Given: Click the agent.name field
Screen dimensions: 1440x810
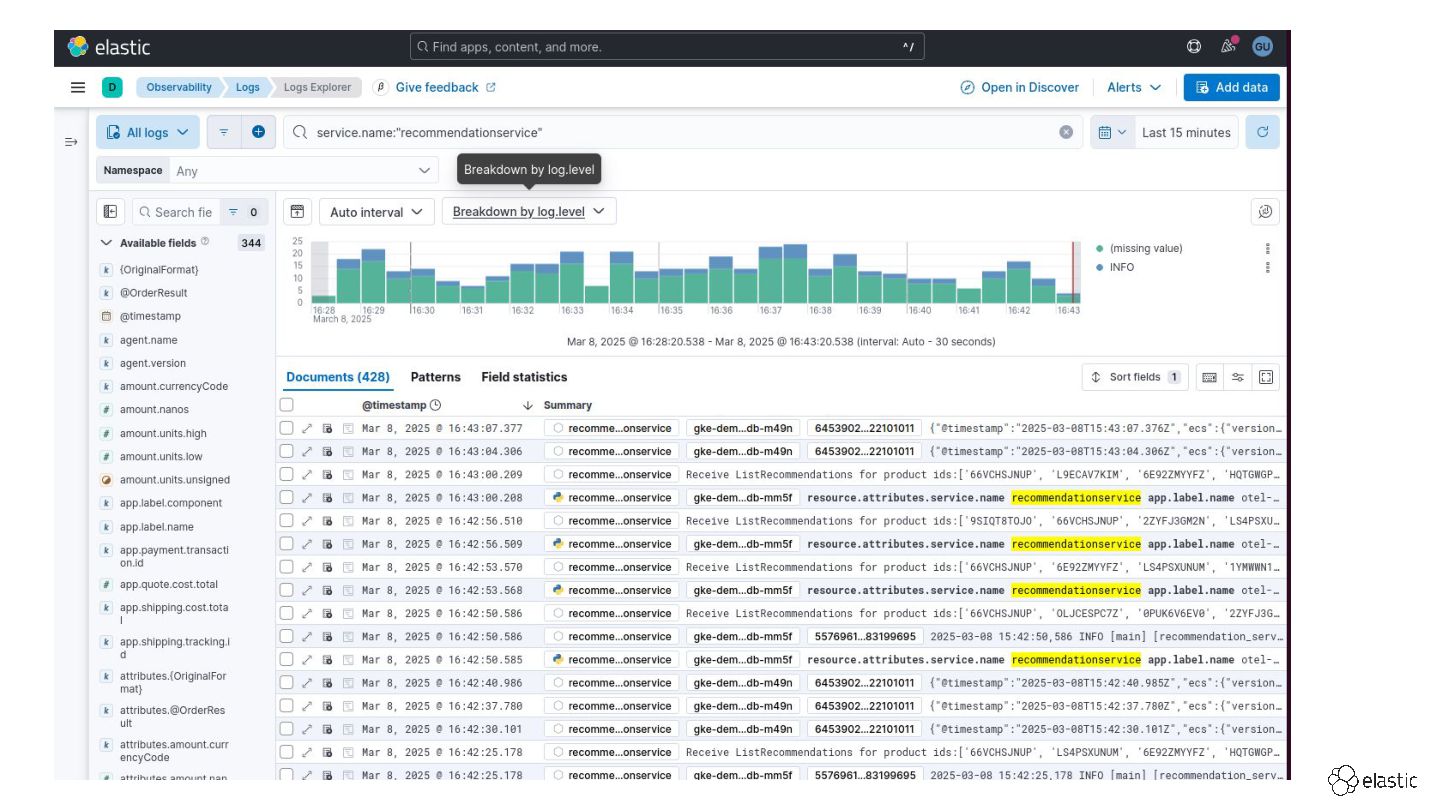Looking at the screenshot, I should click(148, 340).
